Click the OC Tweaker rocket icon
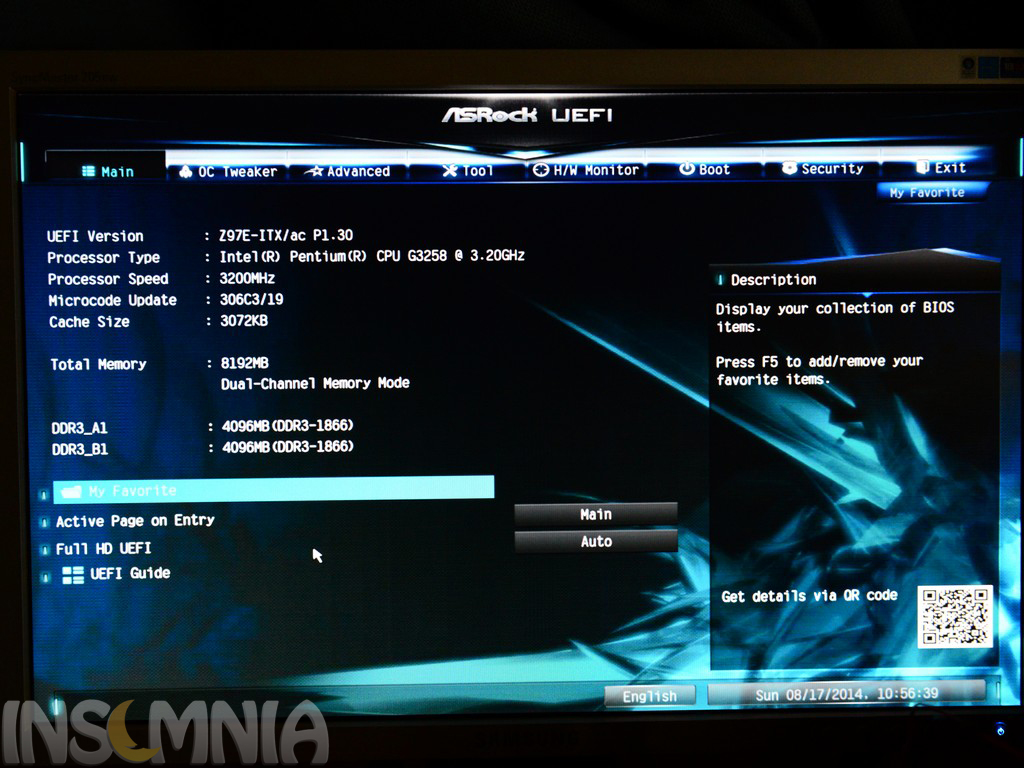Screen dimensions: 1024x768 coord(185,171)
